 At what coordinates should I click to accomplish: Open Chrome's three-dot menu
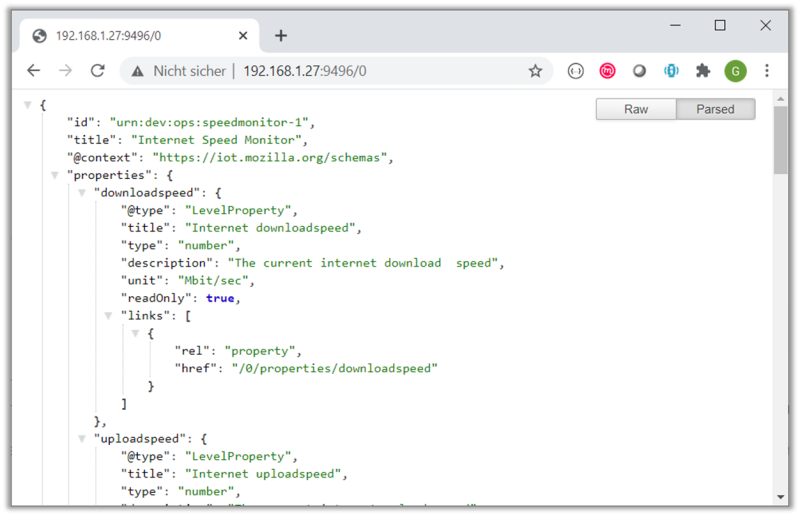[767, 71]
